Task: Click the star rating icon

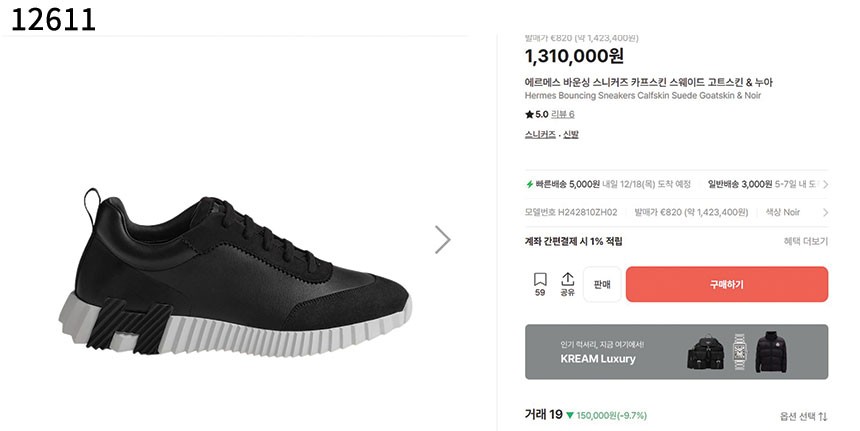Action: pos(529,115)
